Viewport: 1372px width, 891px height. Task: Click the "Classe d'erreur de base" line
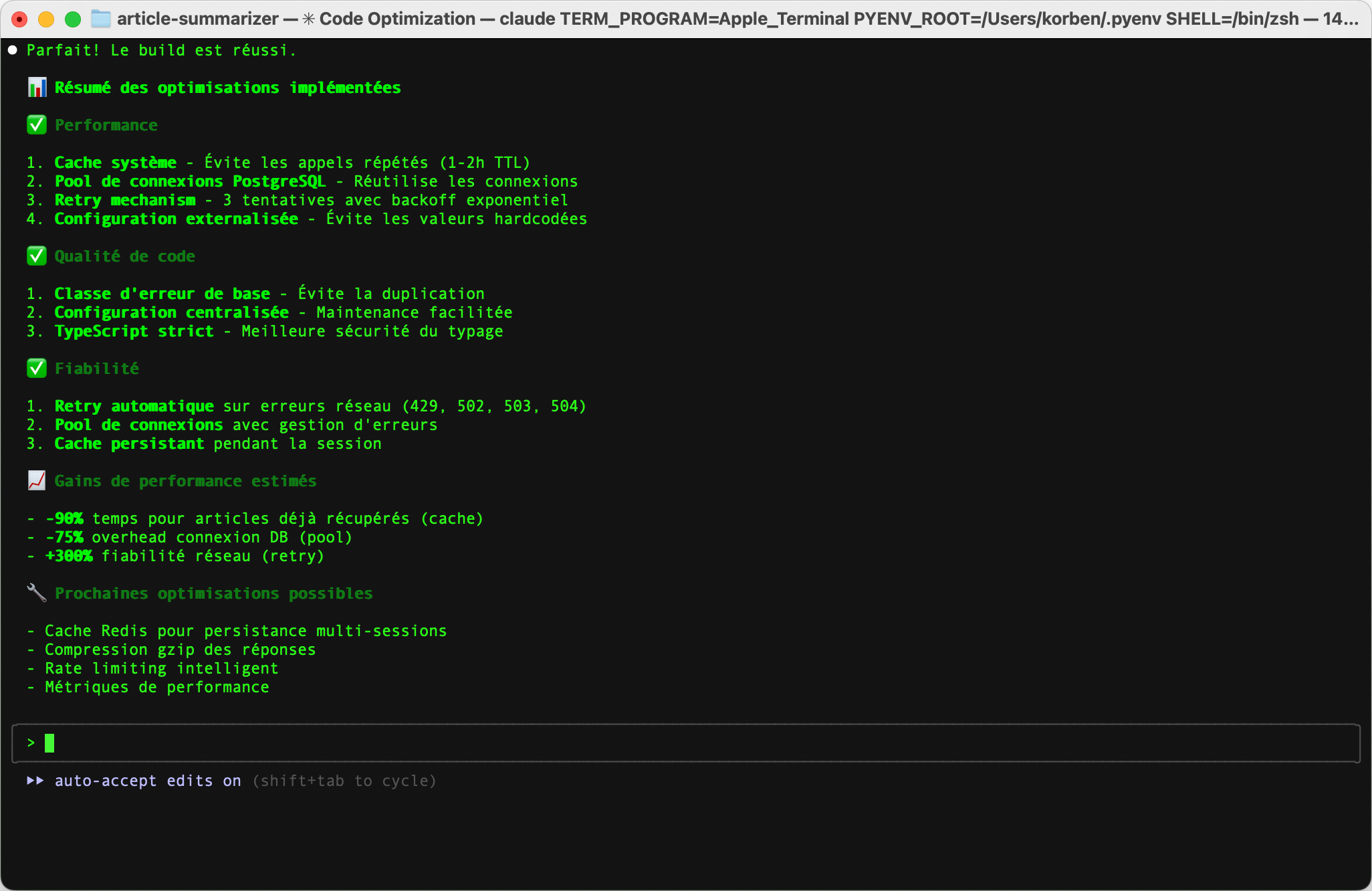pyautogui.click(x=255, y=294)
